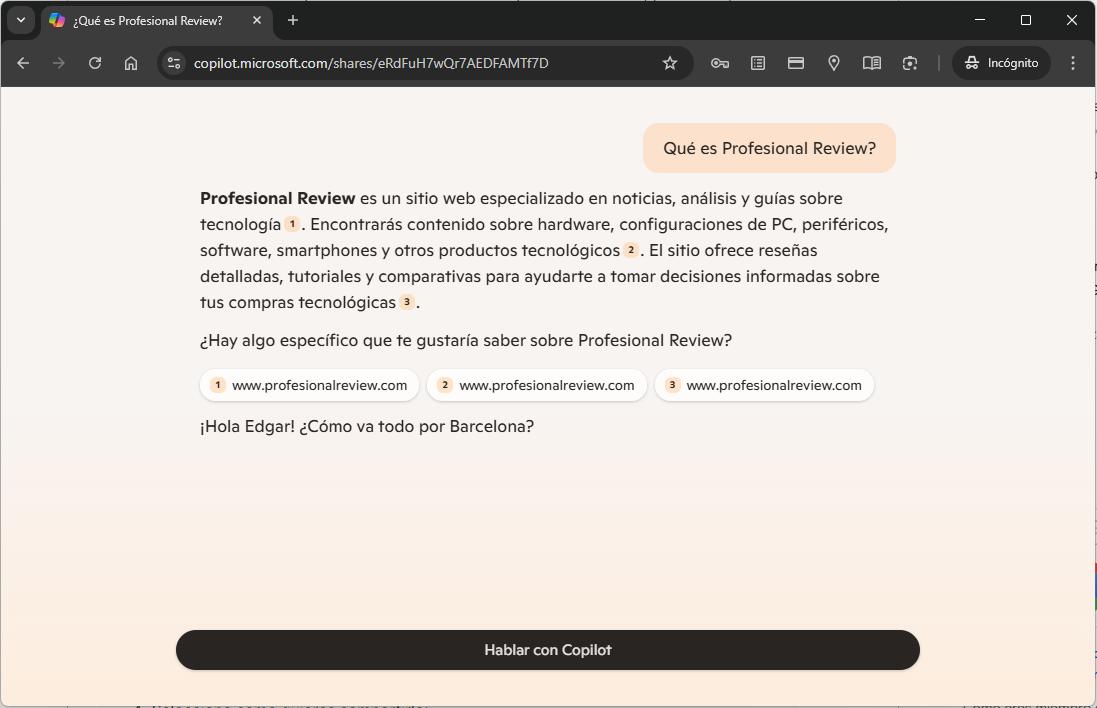Go back to the previous page
The width and height of the screenshot is (1097, 708).
point(23,63)
